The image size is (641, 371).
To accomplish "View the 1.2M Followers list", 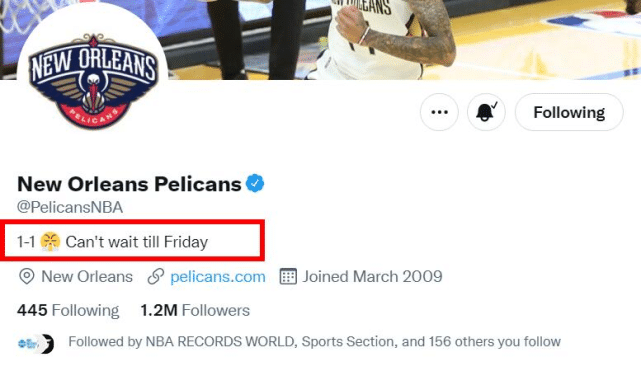I will tap(195, 311).
